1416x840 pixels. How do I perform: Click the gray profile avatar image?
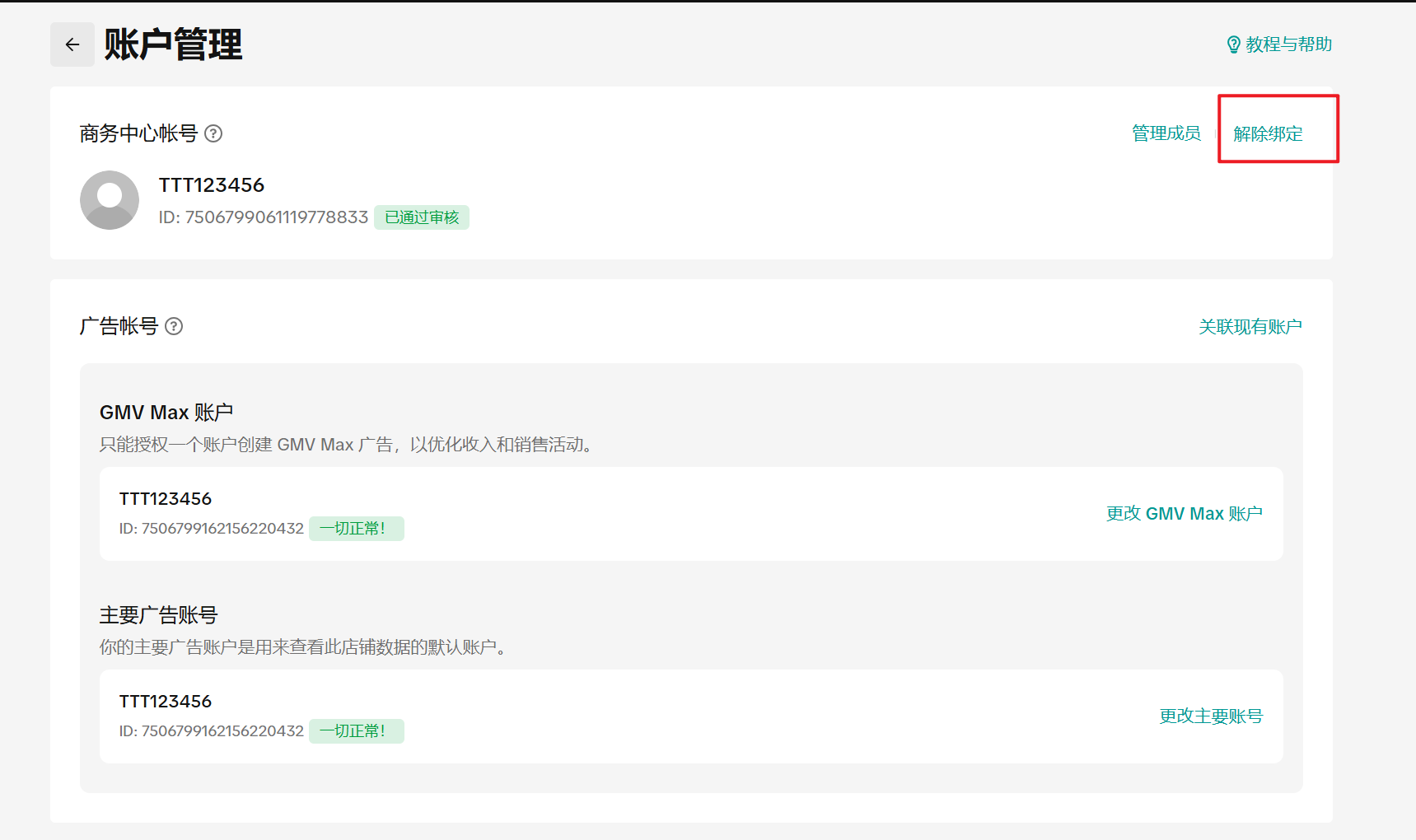click(110, 200)
